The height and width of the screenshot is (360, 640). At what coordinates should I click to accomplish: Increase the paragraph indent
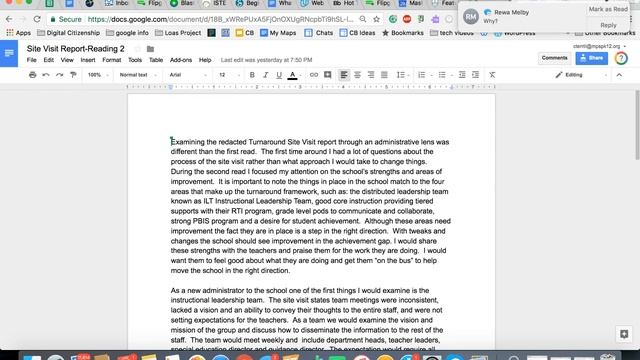pyautogui.click(x=476, y=75)
